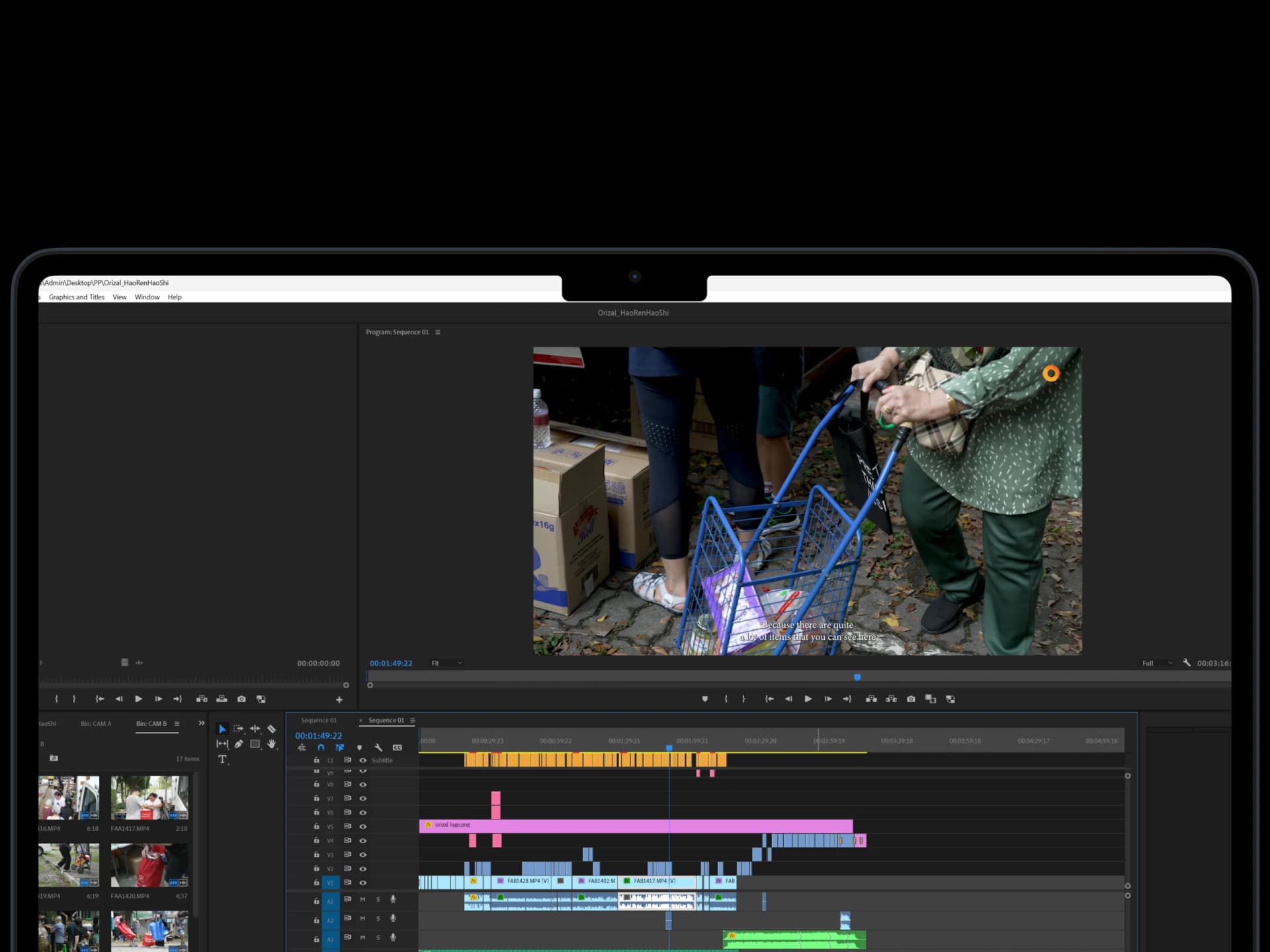Play the Program monitor

click(x=808, y=699)
